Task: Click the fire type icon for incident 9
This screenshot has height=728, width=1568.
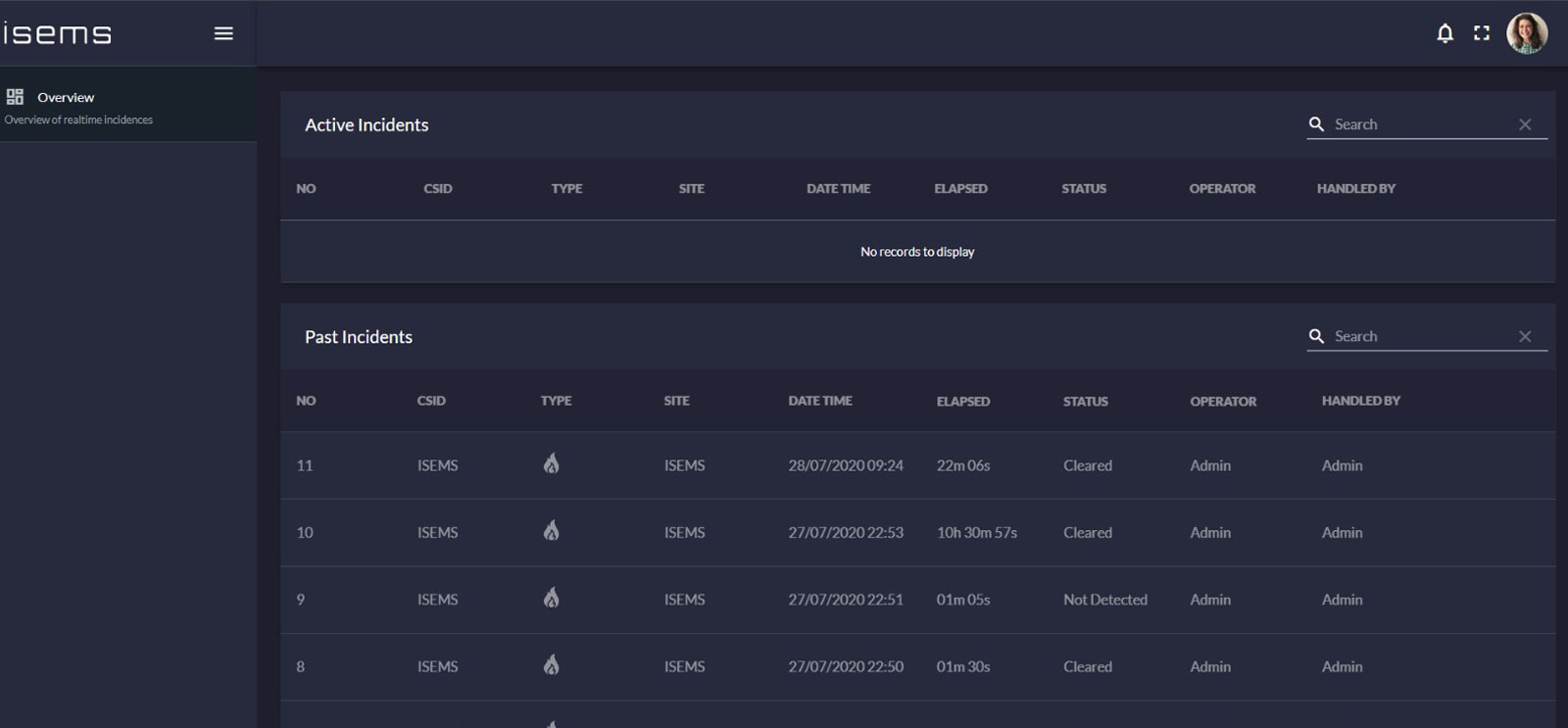Action: pyautogui.click(x=551, y=598)
